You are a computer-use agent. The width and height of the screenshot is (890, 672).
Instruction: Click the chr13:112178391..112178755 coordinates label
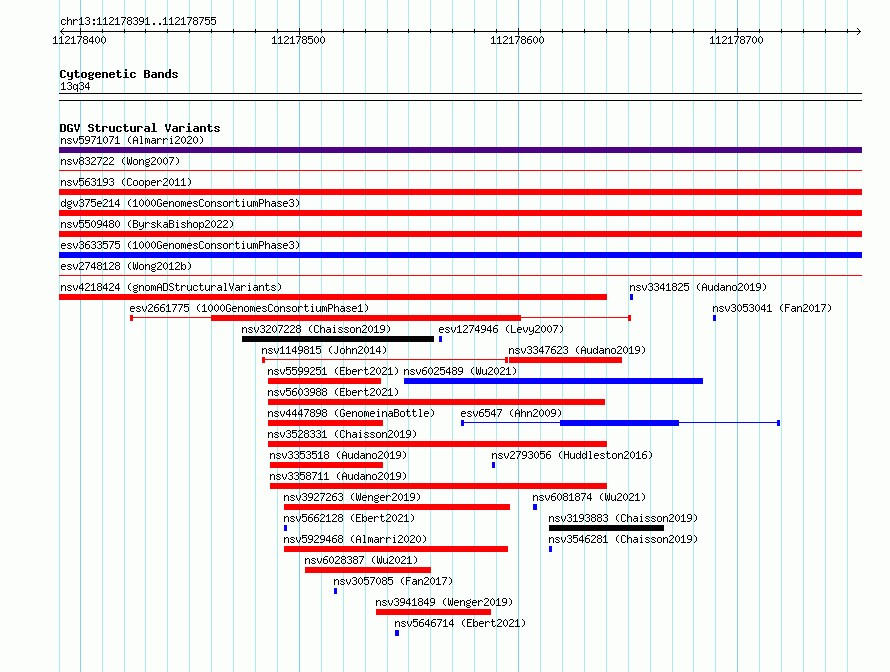pos(138,21)
